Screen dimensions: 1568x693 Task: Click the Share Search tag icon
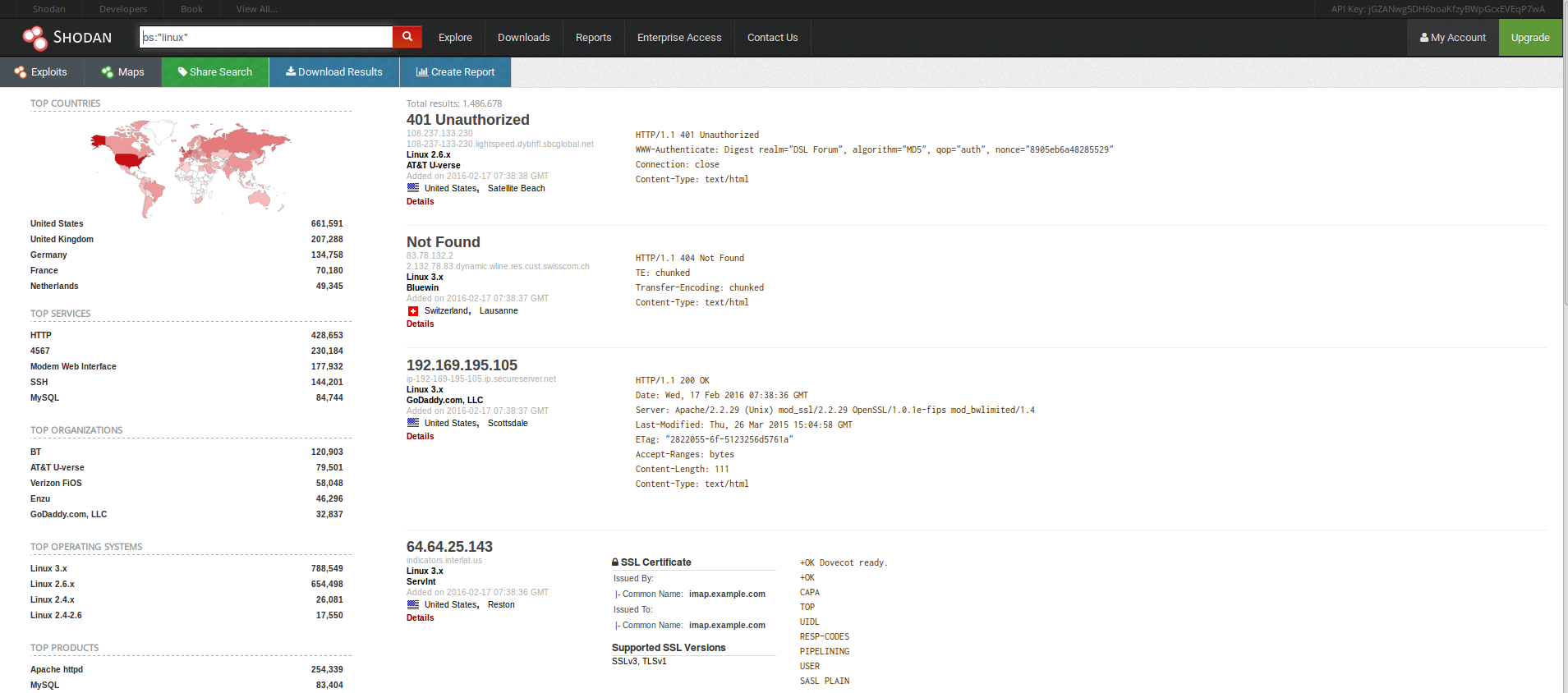182,72
